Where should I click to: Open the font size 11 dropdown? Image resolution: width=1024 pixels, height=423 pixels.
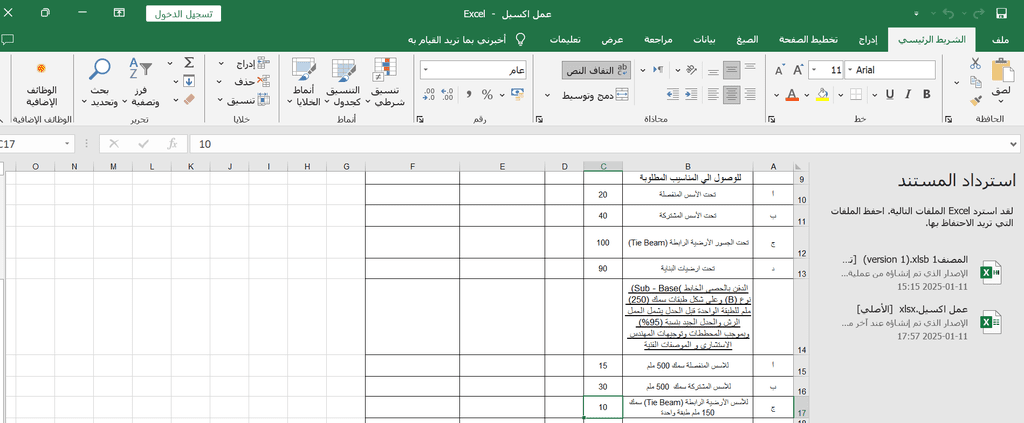[x=814, y=70]
